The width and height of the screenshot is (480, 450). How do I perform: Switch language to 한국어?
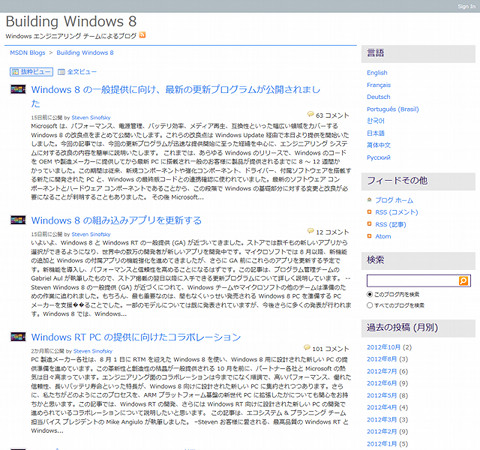(x=376, y=121)
